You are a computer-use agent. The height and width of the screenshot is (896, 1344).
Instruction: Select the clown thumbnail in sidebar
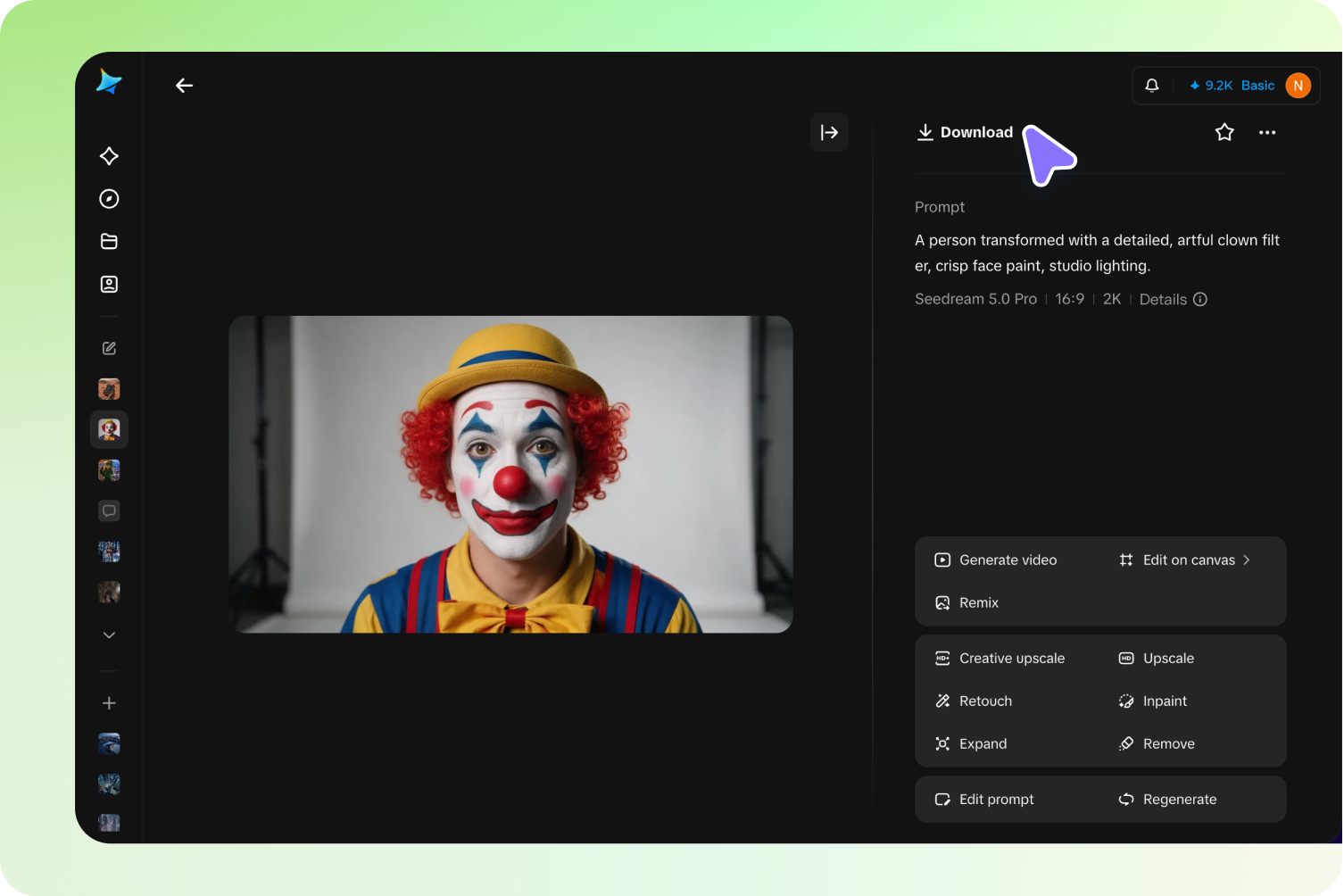[x=109, y=430]
